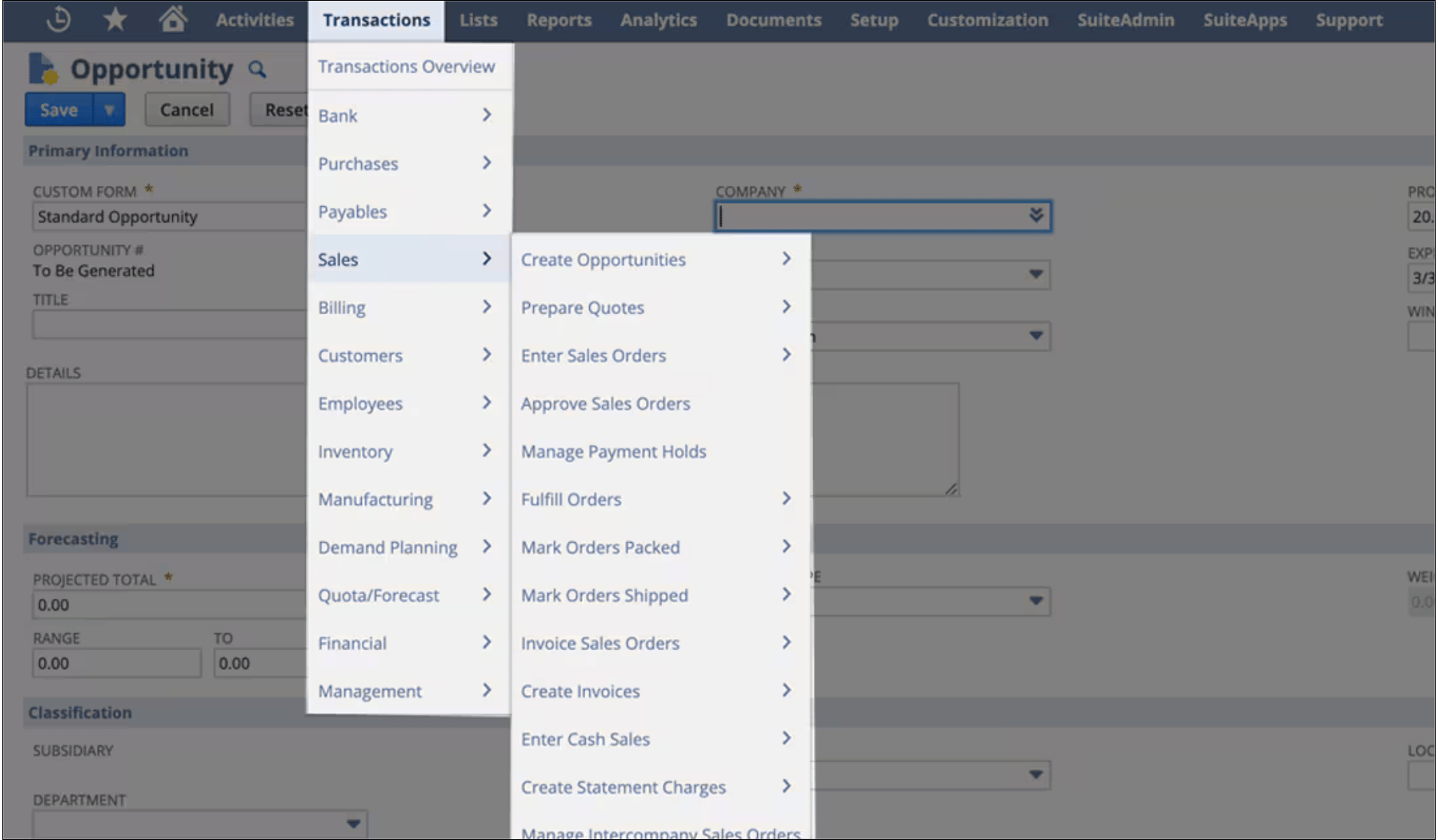Switch to the Analytics menu
The height and width of the screenshot is (840, 1438).
tap(658, 20)
